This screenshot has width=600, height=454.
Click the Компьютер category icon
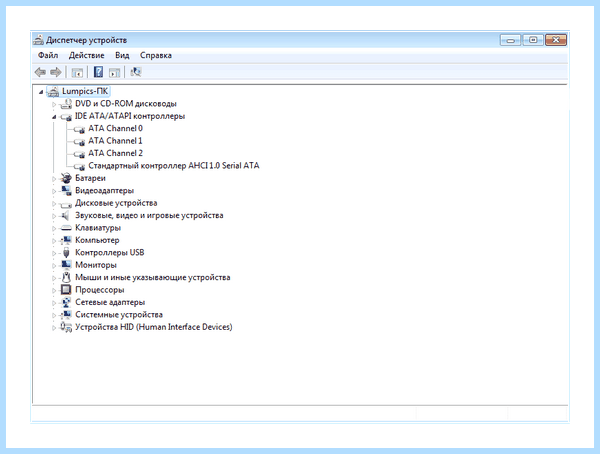tap(66, 240)
